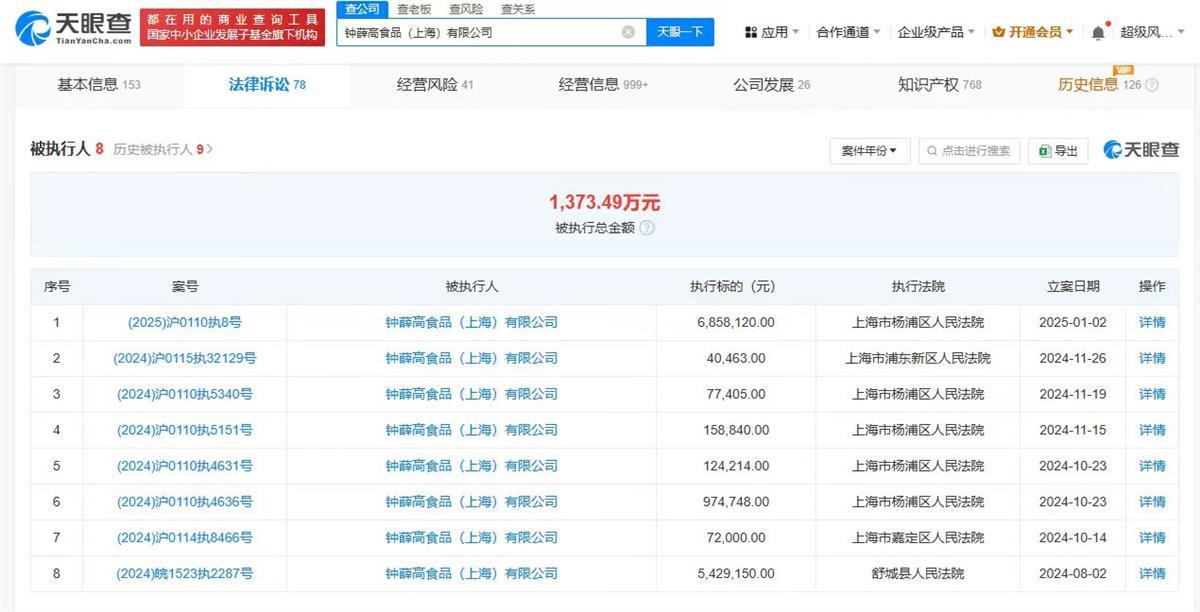Open the 企业级产品 dropdown

pos(936,32)
